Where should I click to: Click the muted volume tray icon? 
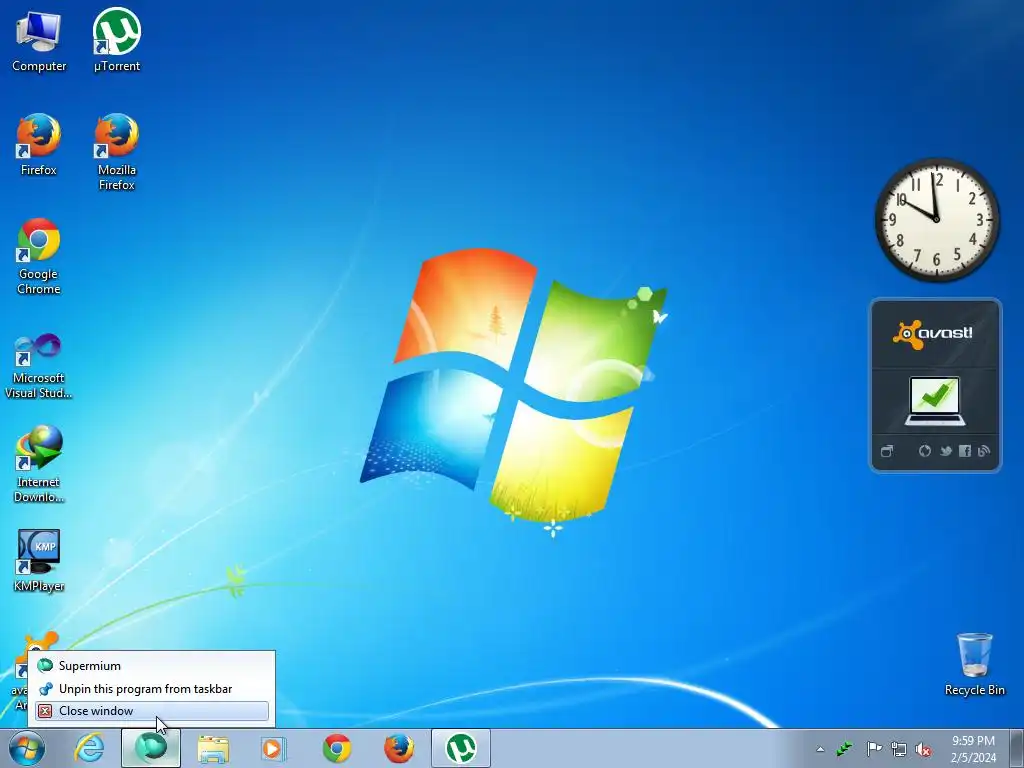coord(923,749)
